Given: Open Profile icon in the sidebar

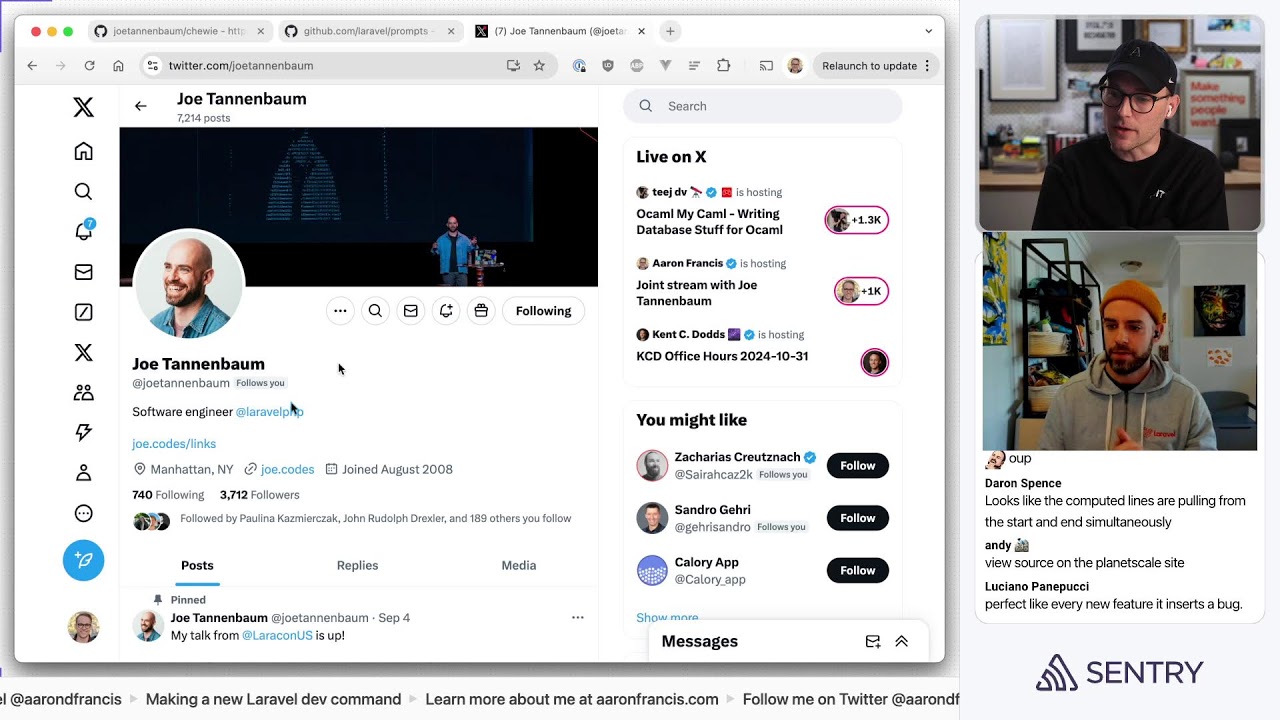Looking at the screenshot, I should pyautogui.click(x=84, y=473).
